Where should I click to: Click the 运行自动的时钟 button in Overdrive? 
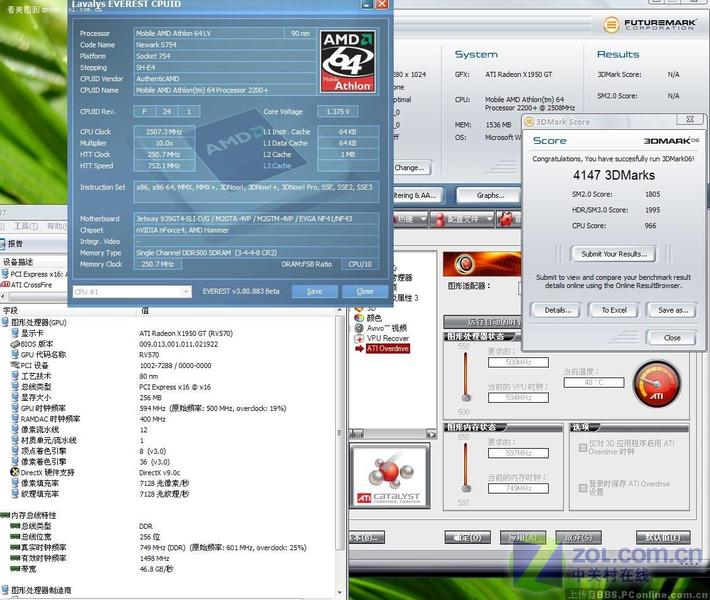pyautogui.click(x=482, y=322)
